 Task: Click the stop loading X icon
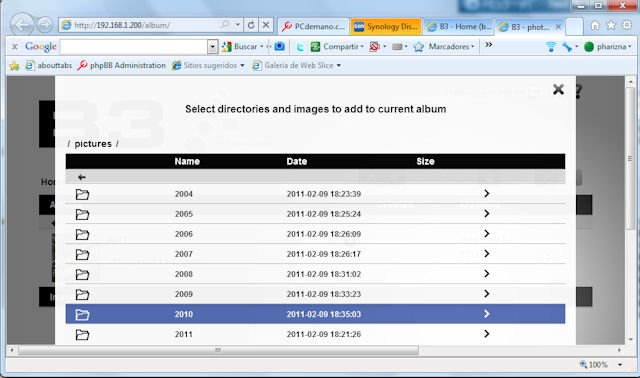[x=266, y=25]
